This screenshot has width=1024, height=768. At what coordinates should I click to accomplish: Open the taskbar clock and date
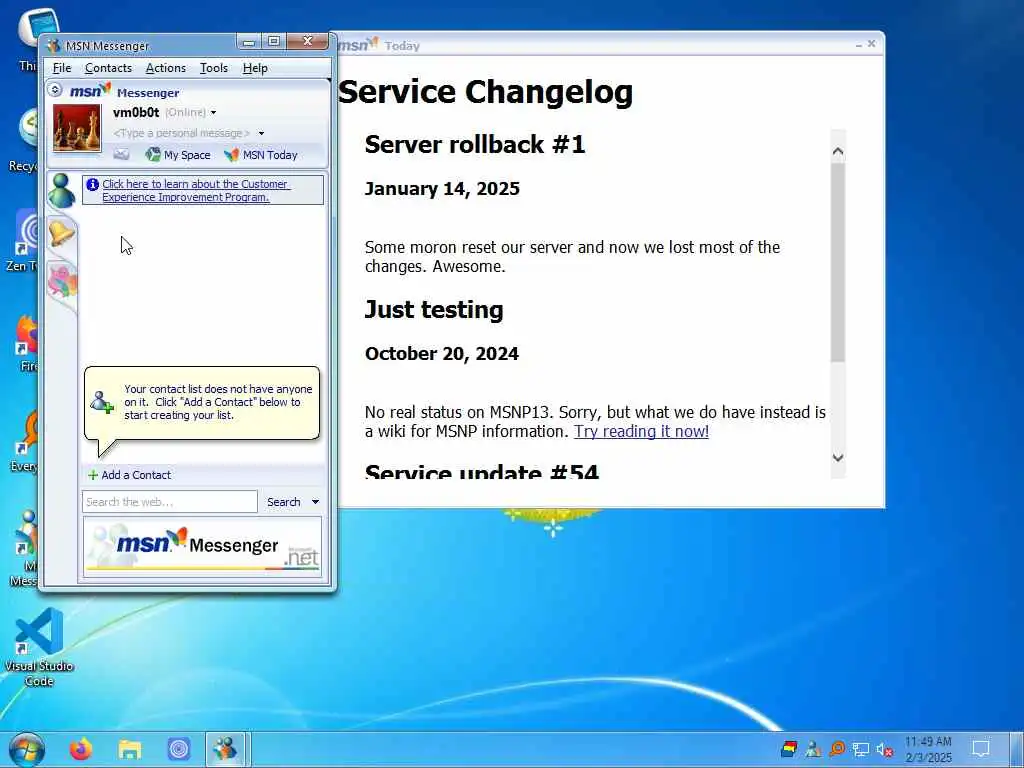(x=928, y=750)
